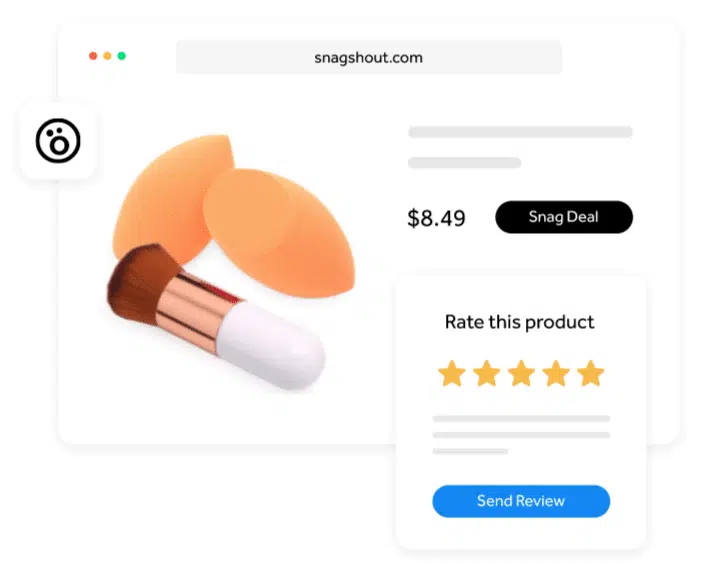The height and width of the screenshot is (565, 717).
Task: Click the right orange makeup sponge
Action: [279, 233]
